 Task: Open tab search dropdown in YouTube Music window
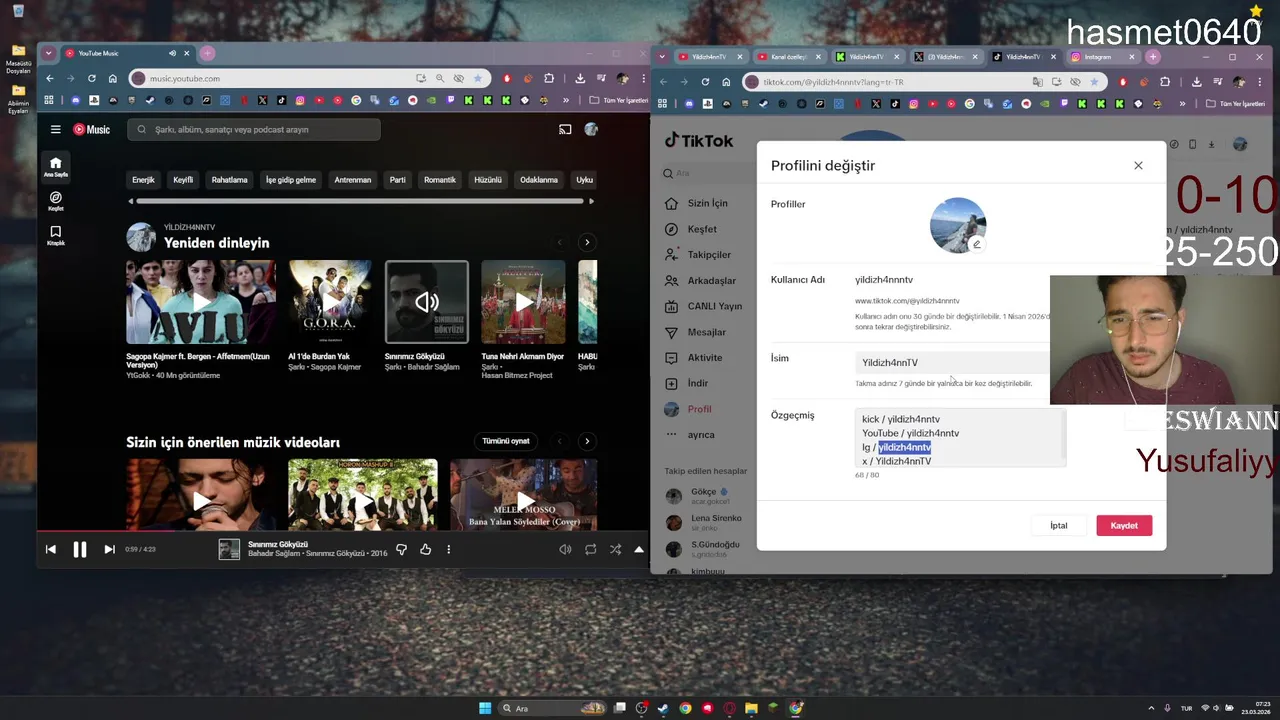click(48, 53)
